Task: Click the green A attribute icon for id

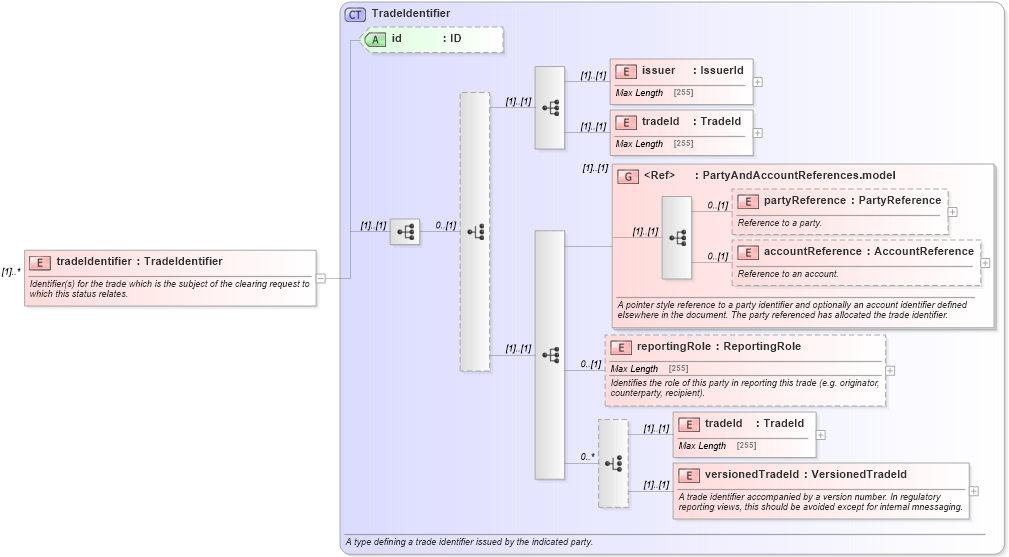Action: [375, 40]
